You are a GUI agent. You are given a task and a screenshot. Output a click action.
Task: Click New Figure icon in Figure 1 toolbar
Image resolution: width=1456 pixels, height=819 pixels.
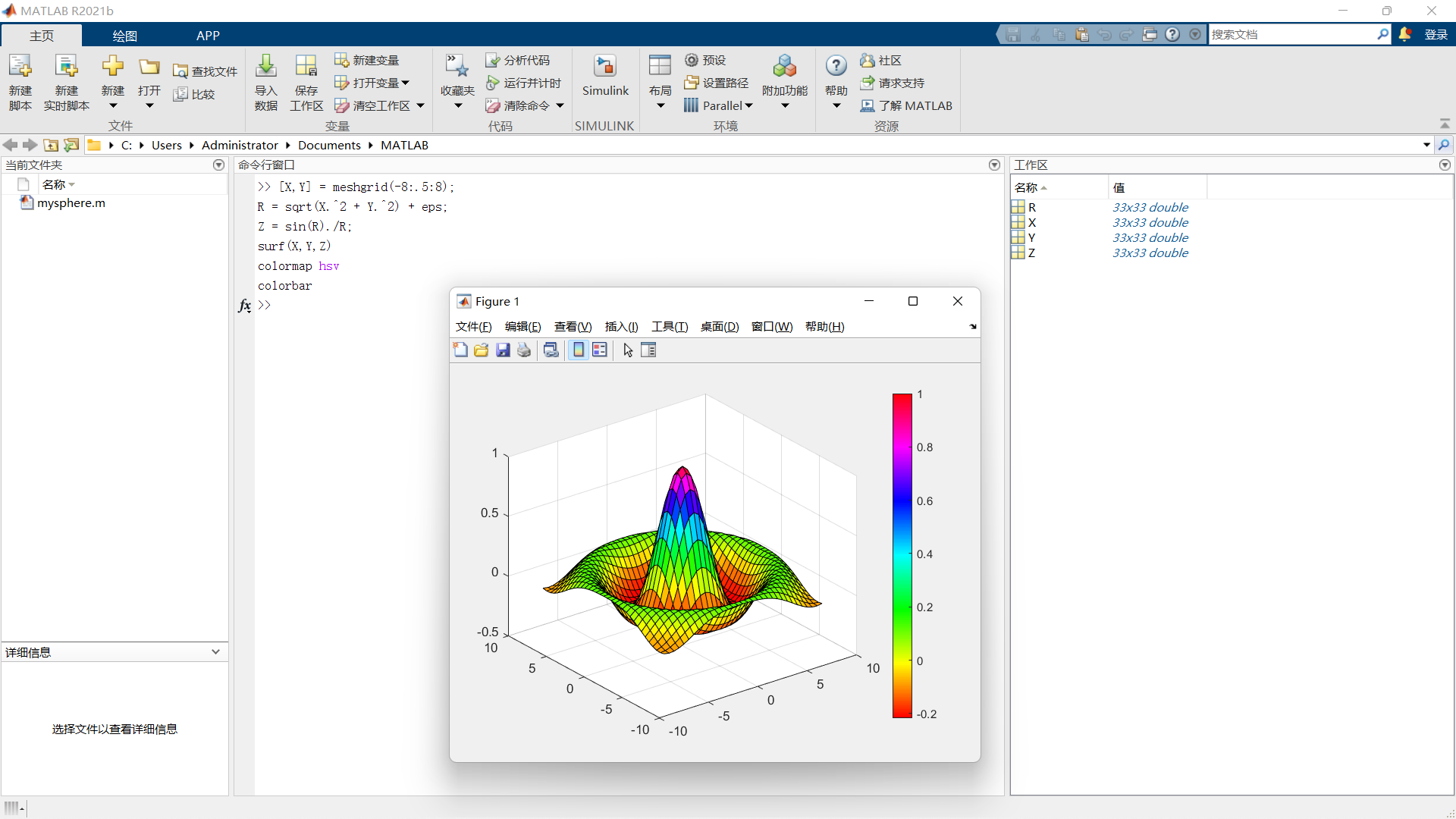tap(460, 350)
